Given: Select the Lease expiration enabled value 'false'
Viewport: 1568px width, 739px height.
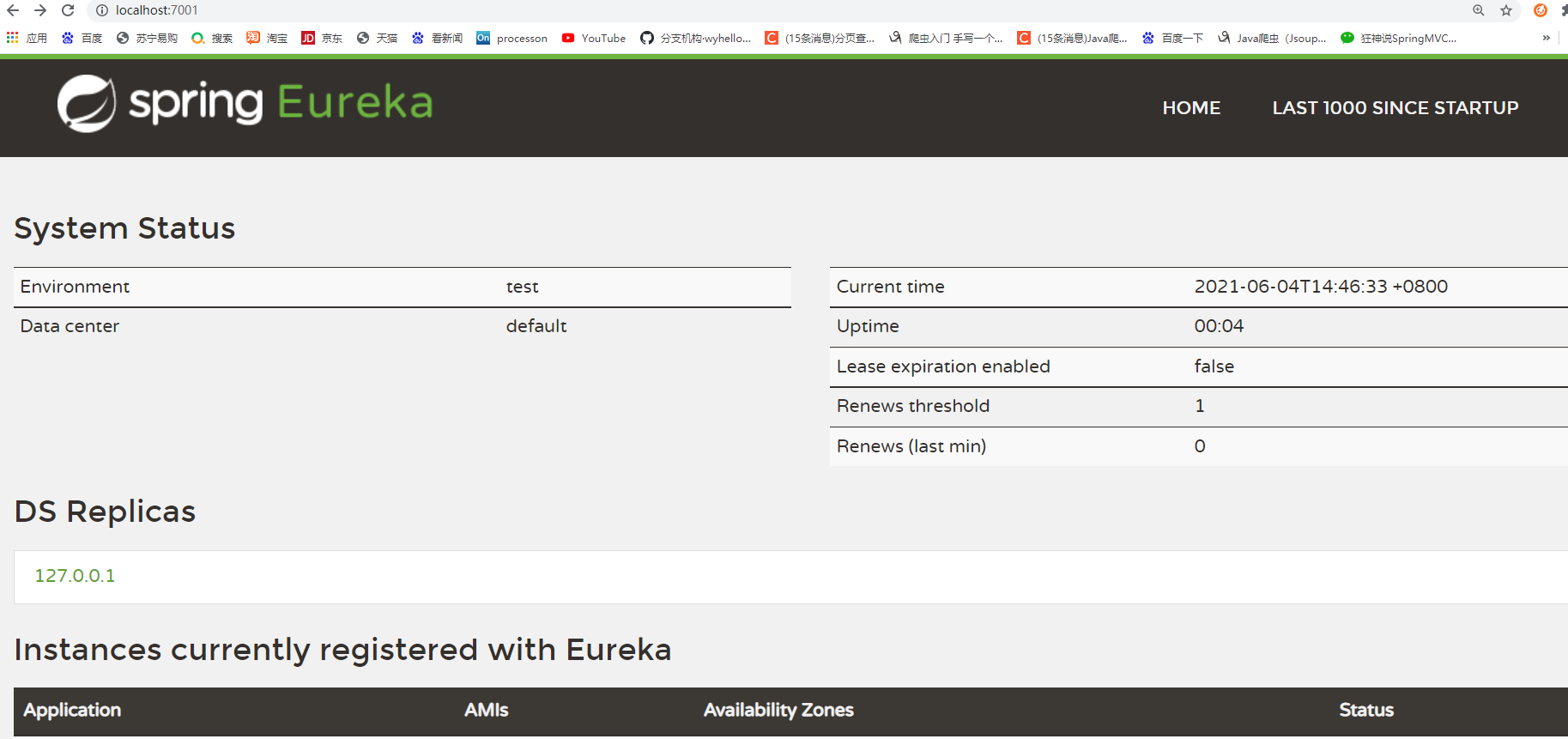Looking at the screenshot, I should pyautogui.click(x=1214, y=366).
